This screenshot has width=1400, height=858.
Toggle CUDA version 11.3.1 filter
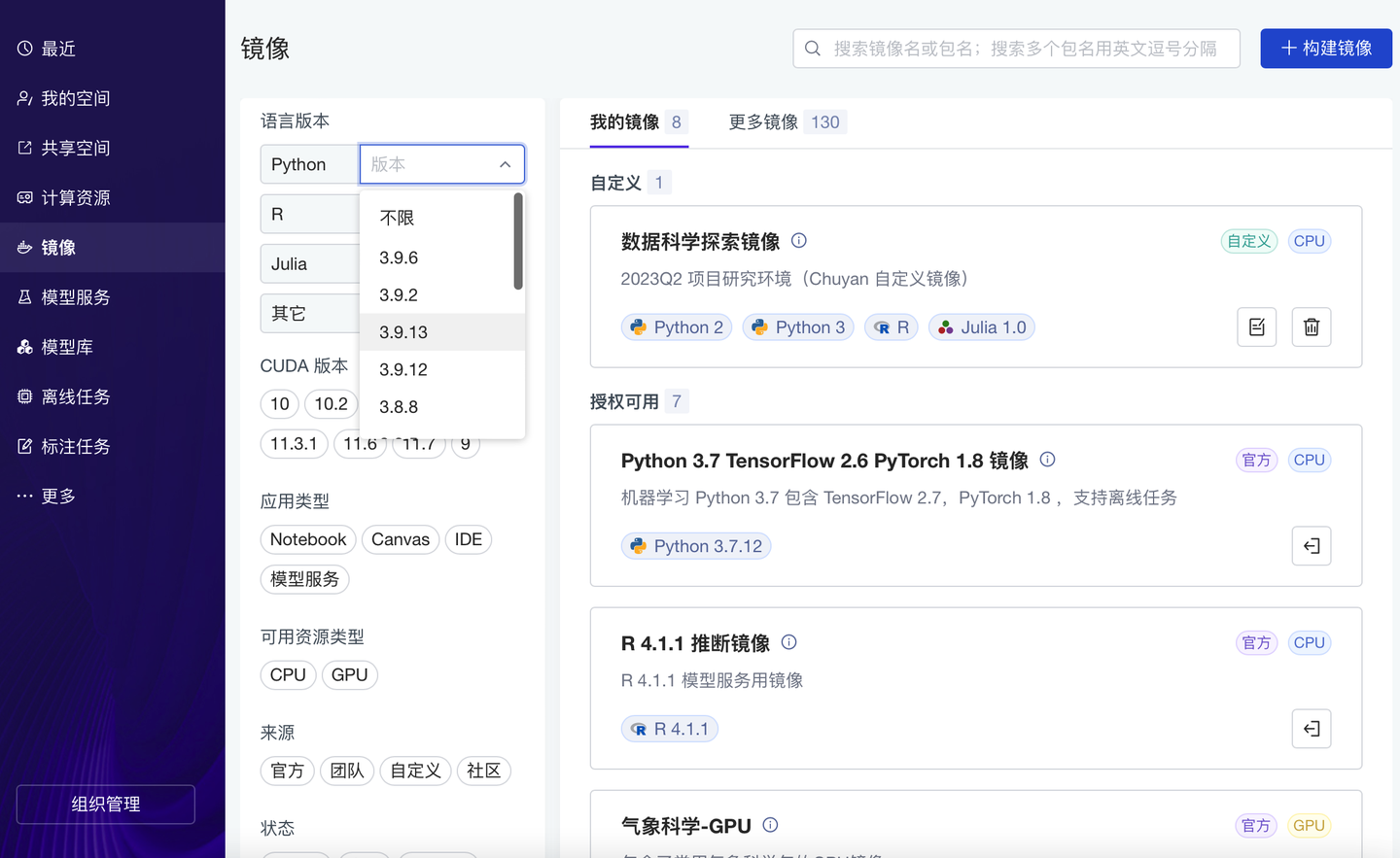(x=294, y=444)
